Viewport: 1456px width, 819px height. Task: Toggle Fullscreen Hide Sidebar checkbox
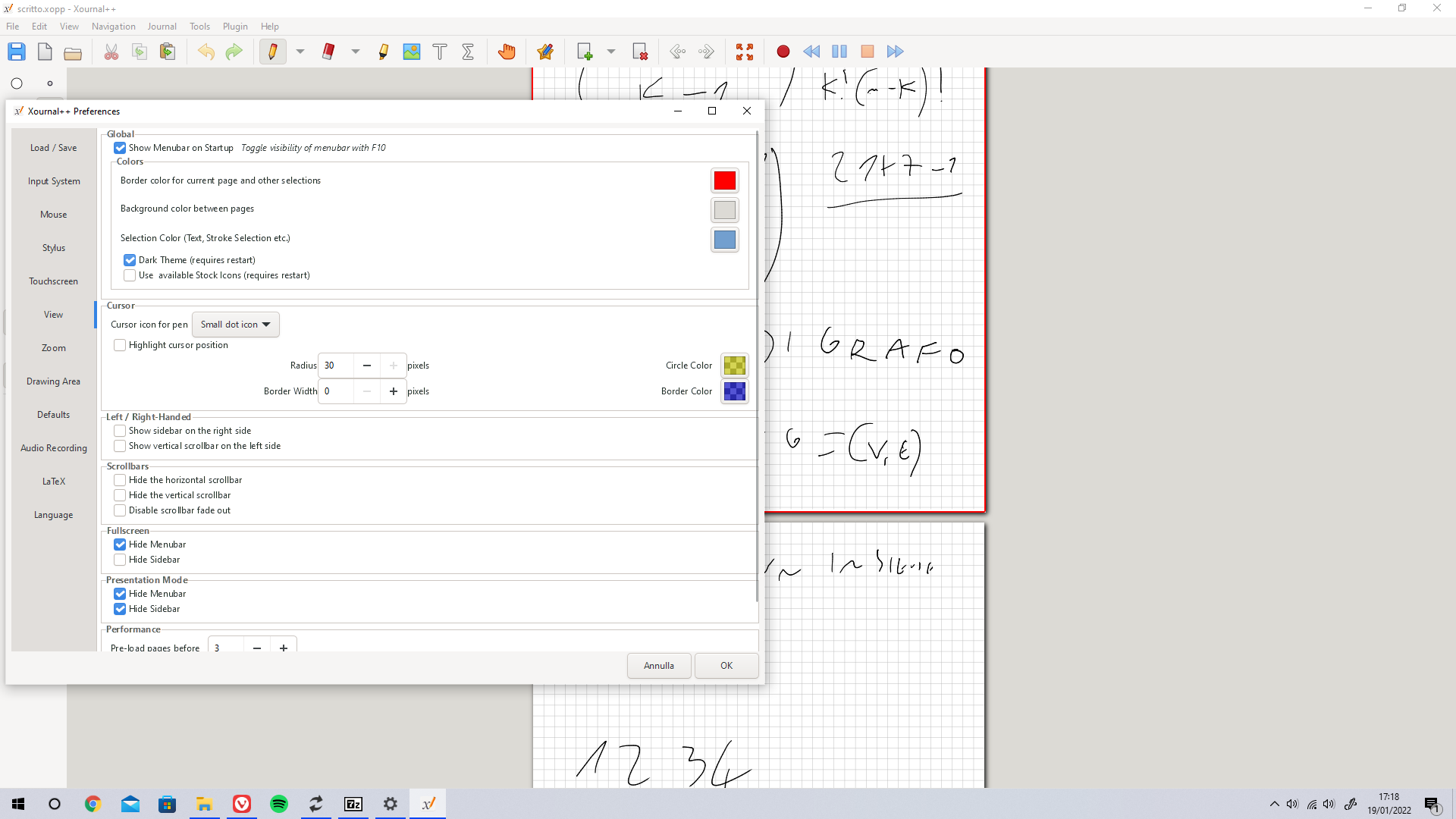120,560
